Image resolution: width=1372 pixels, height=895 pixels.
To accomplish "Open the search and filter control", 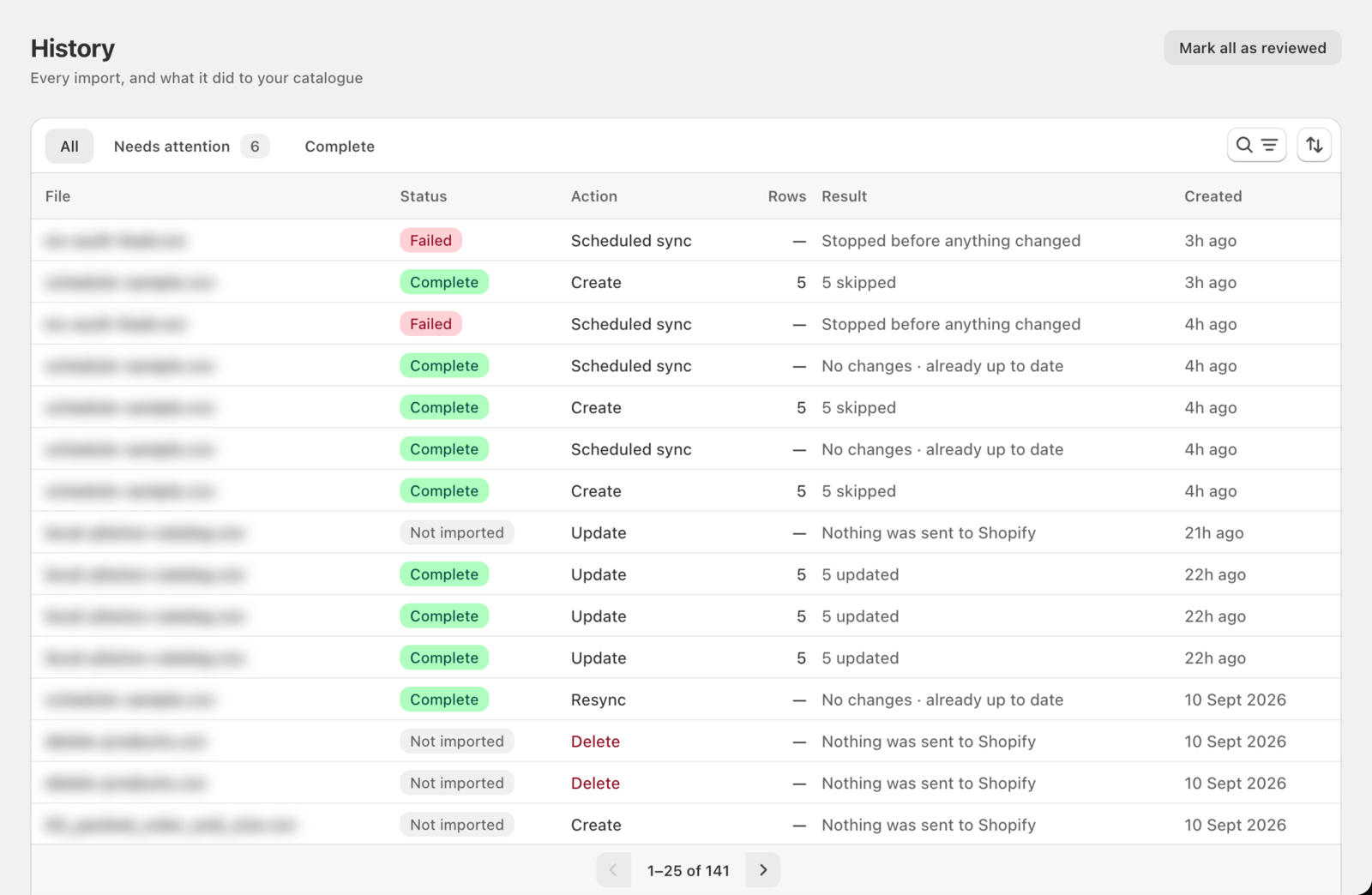I will [x=1256, y=146].
